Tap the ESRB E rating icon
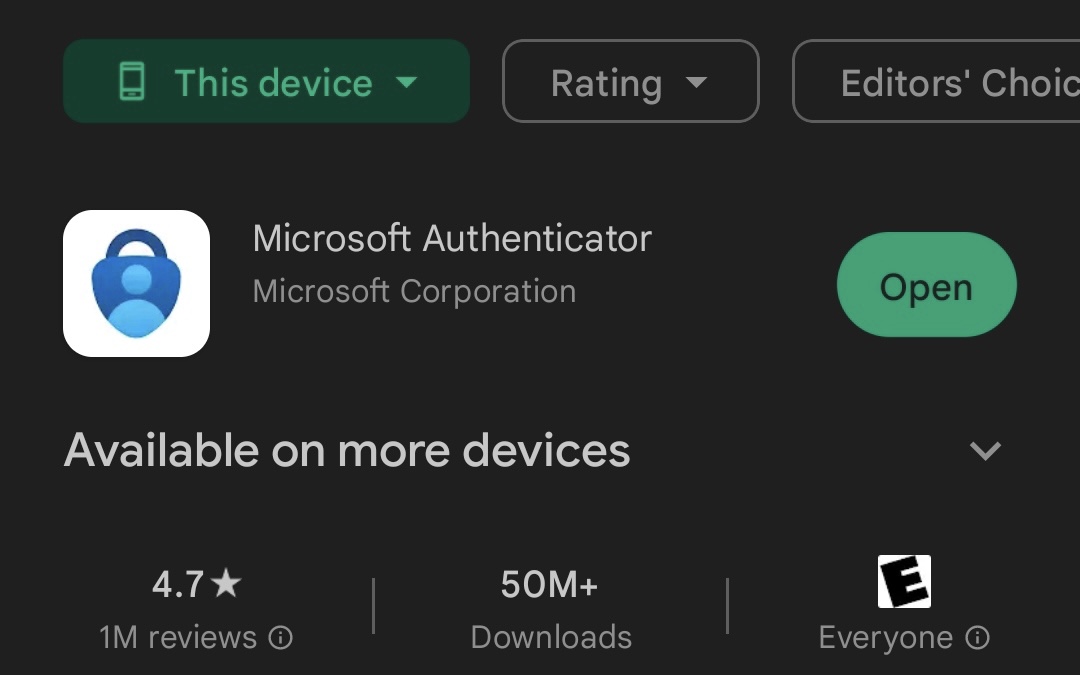This screenshot has height=675, width=1080. pos(904,582)
